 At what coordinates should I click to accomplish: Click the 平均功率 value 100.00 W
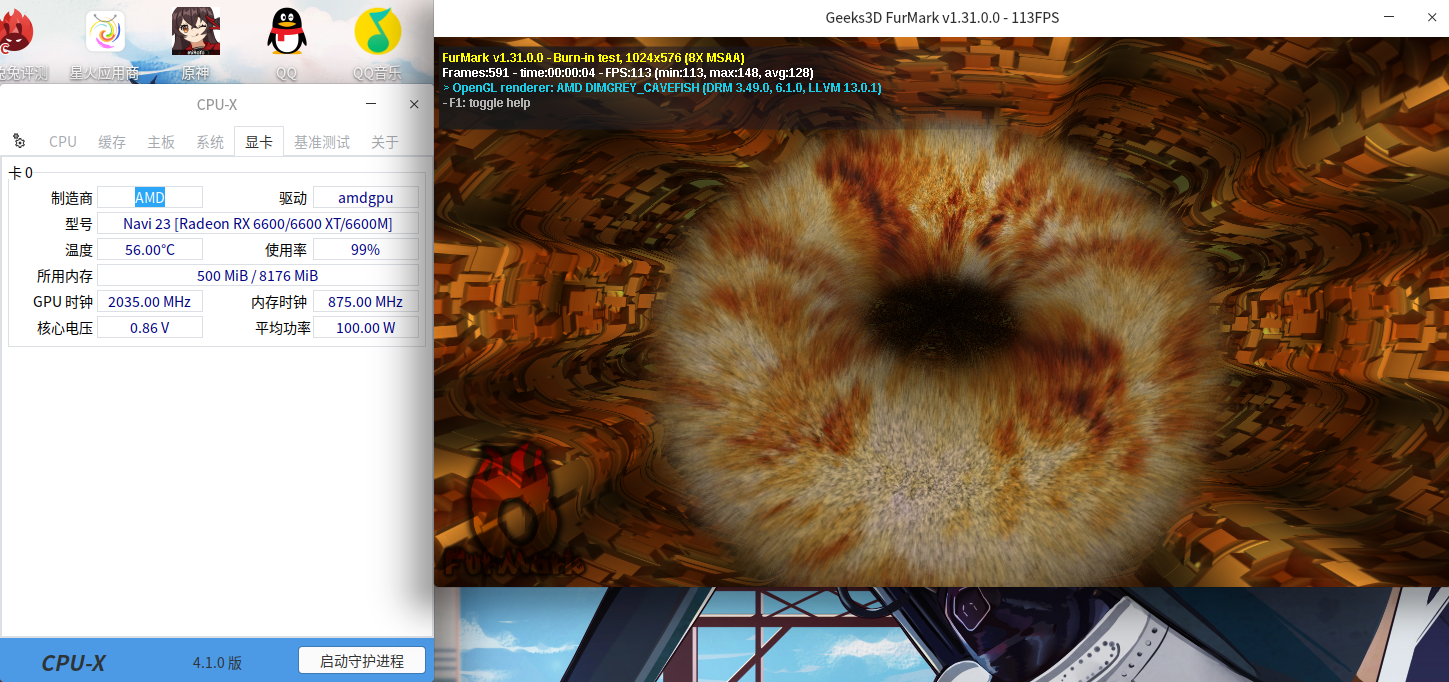(x=366, y=327)
